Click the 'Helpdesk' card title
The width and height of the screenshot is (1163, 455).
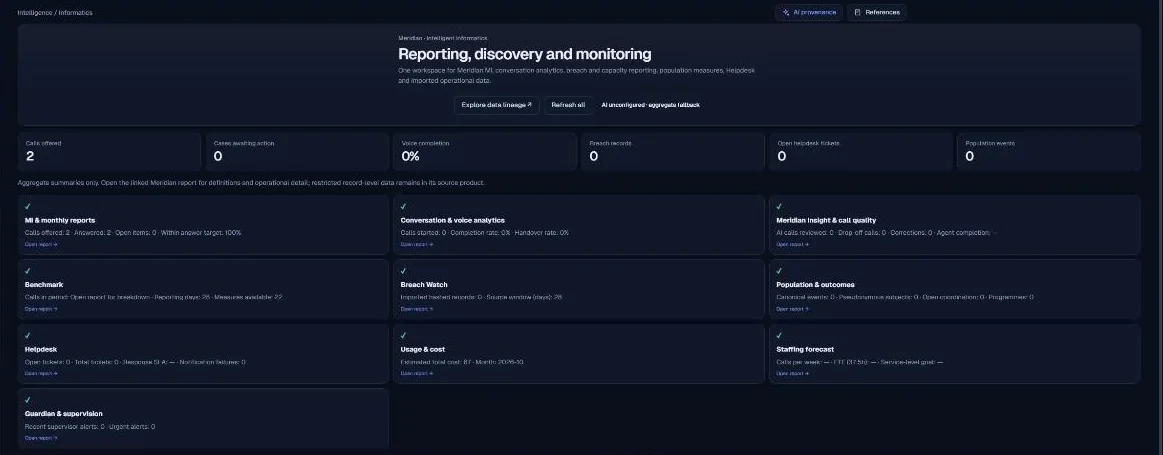point(41,349)
